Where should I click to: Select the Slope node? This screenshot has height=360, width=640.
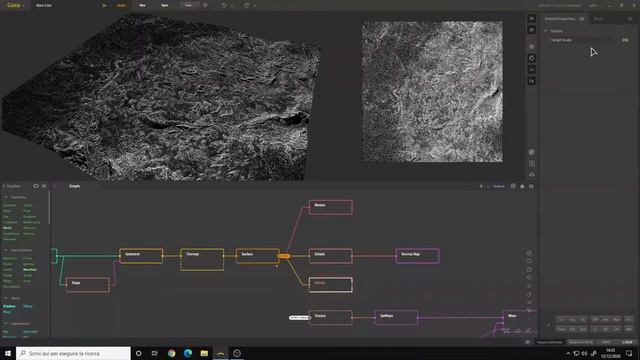pos(88,284)
